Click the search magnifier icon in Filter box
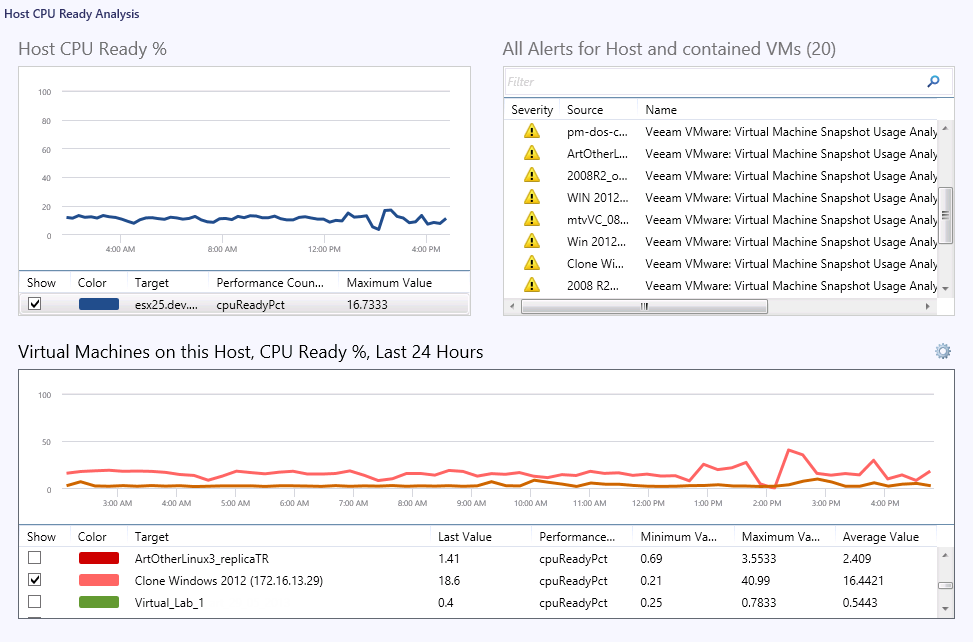Viewport: 973px width, 642px height. [933, 81]
